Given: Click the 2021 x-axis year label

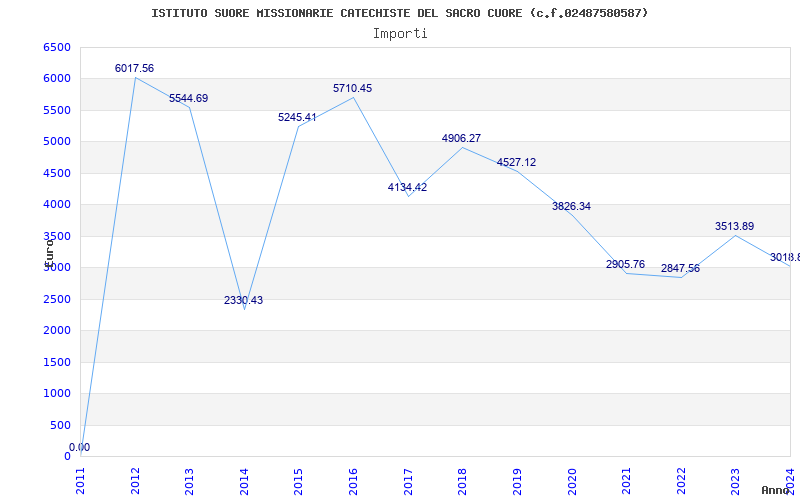Looking at the screenshot, I should [626, 481].
